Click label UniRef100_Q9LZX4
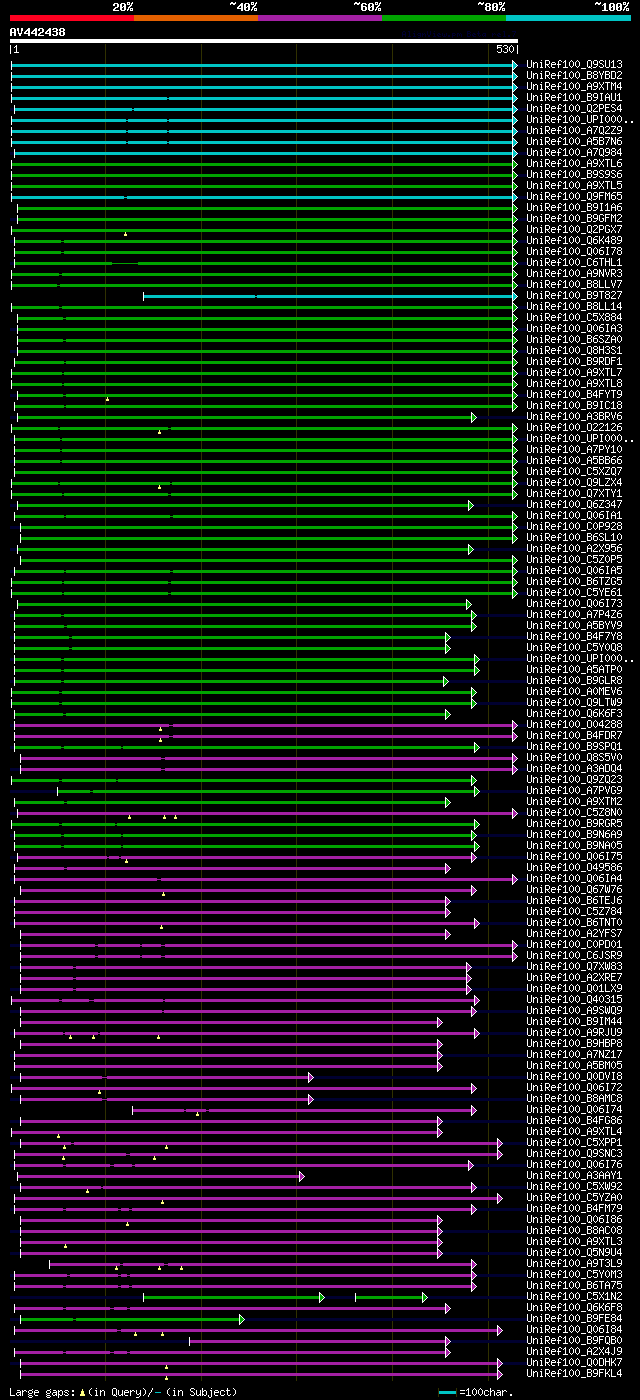This screenshot has height=1400, width=640. [574, 482]
